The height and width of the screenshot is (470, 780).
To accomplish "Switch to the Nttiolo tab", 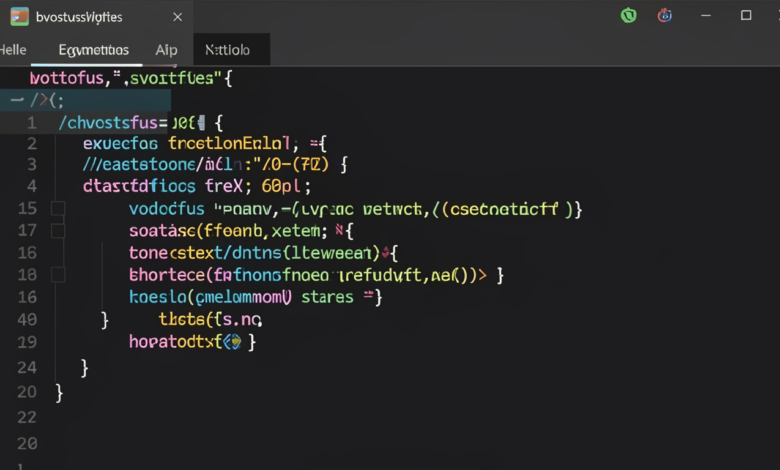I will 227,50.
